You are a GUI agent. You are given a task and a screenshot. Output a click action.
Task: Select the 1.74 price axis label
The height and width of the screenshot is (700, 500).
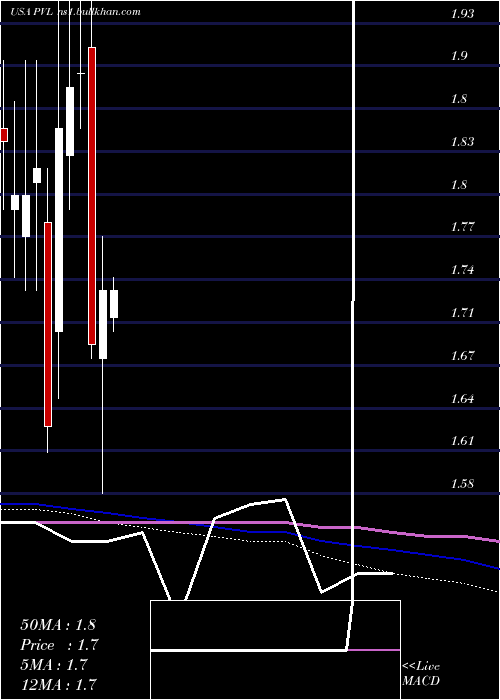[x=462, y=270]
